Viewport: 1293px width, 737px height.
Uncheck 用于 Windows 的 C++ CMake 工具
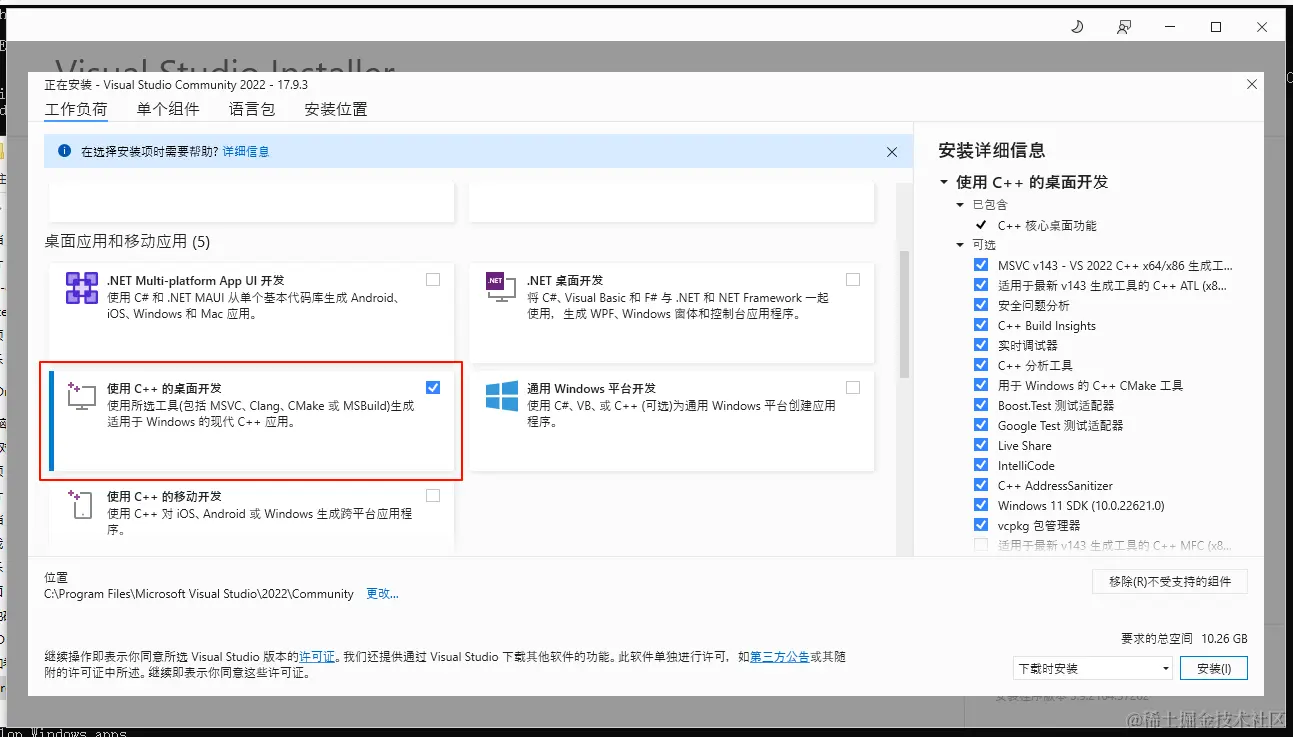pos(981,385)
